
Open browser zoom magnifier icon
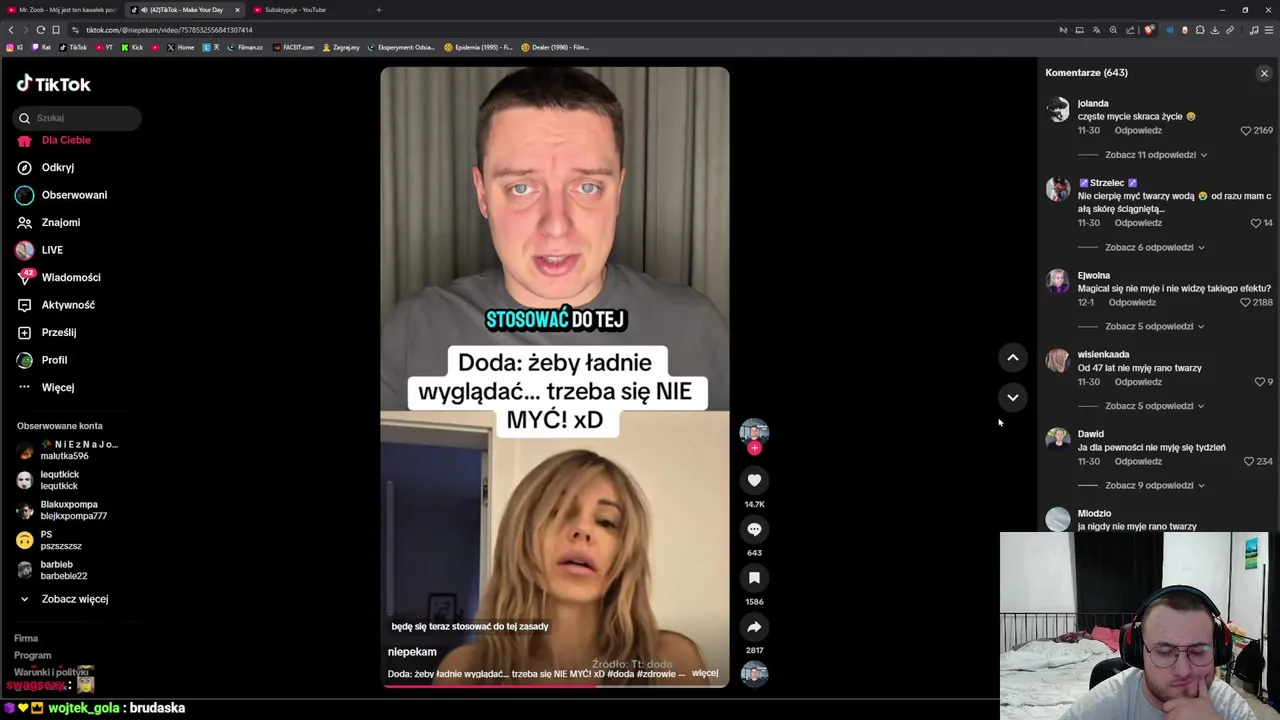pyautogui.click(x=1113, y=30)
